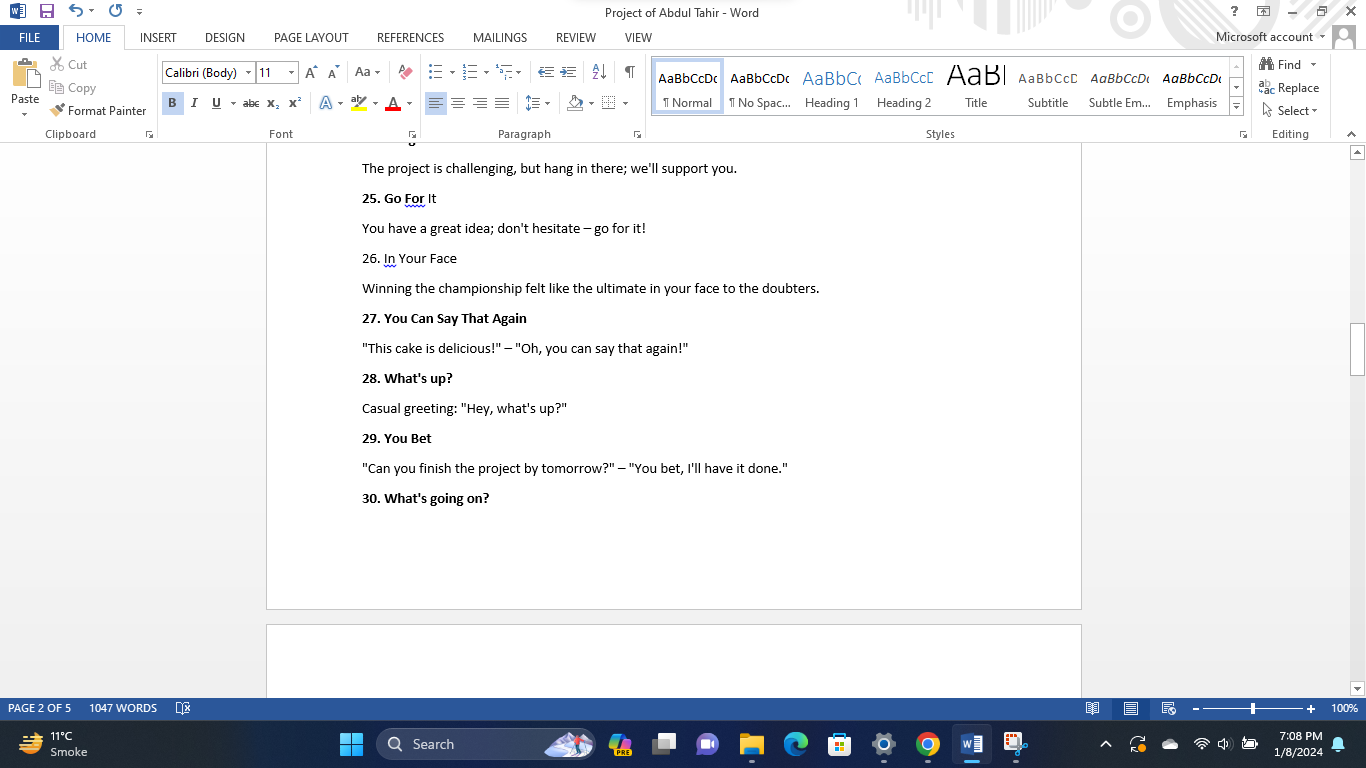
Task: Switch to the PAGE LAYOUT tab
Action: [x=311, y=37]
